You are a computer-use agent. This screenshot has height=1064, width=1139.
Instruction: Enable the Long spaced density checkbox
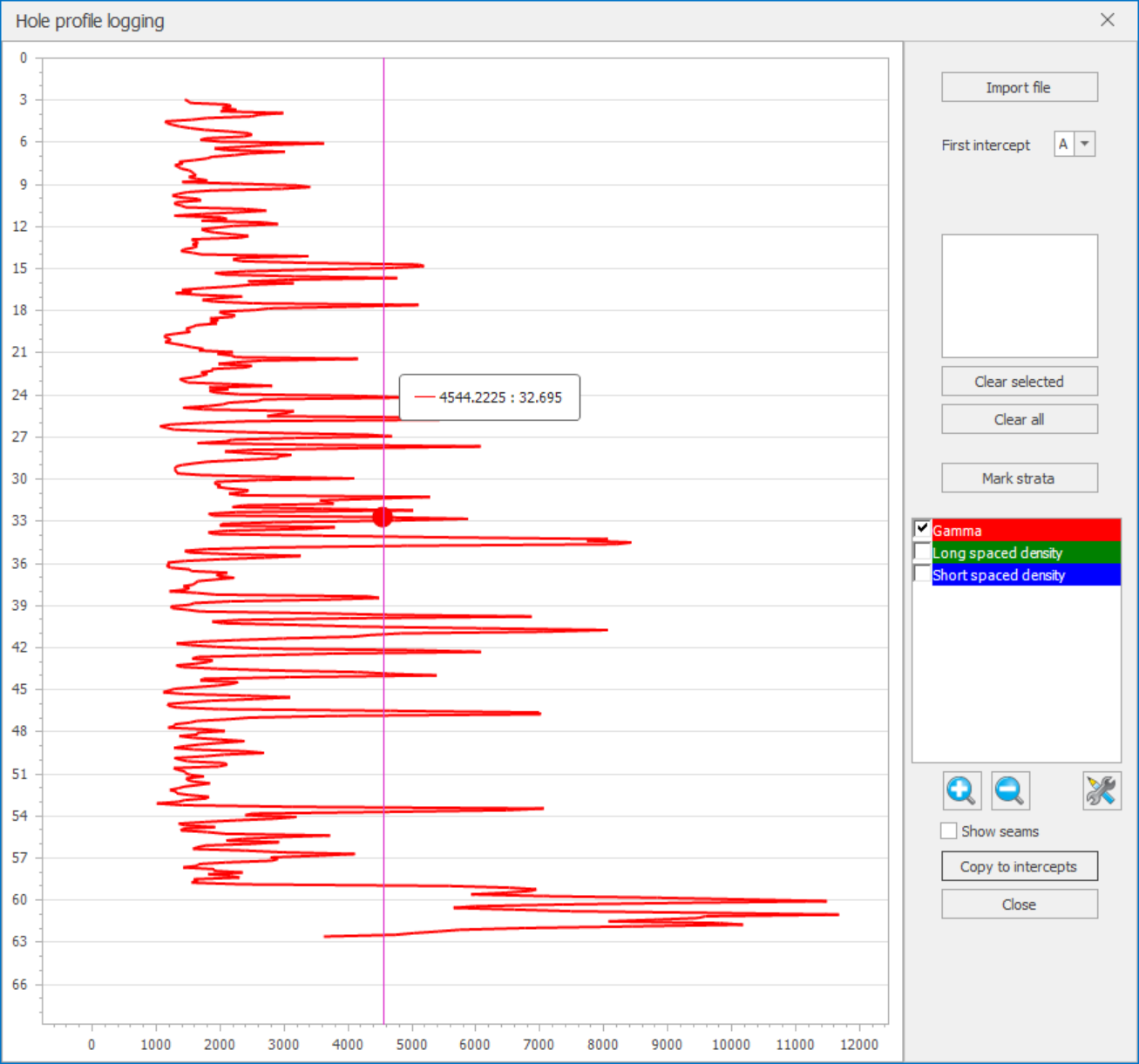coord(922,552)
